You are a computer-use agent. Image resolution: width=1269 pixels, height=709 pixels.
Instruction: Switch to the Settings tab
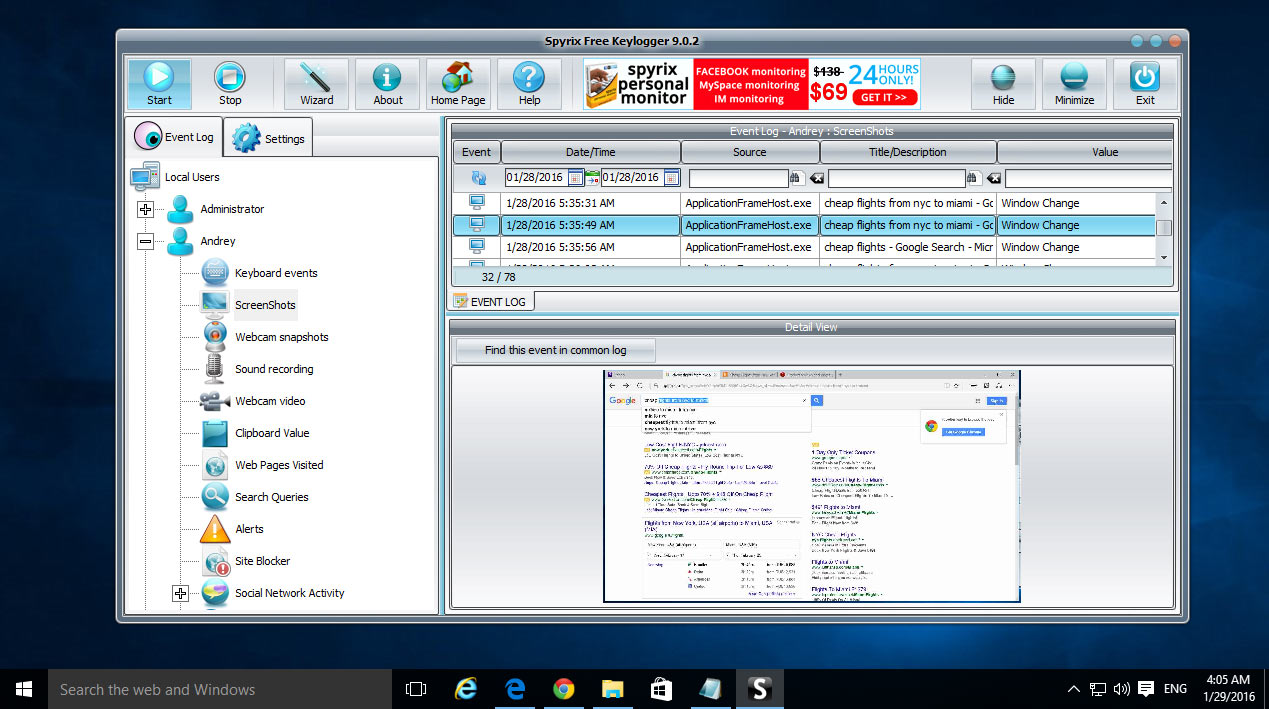[268, 138]
